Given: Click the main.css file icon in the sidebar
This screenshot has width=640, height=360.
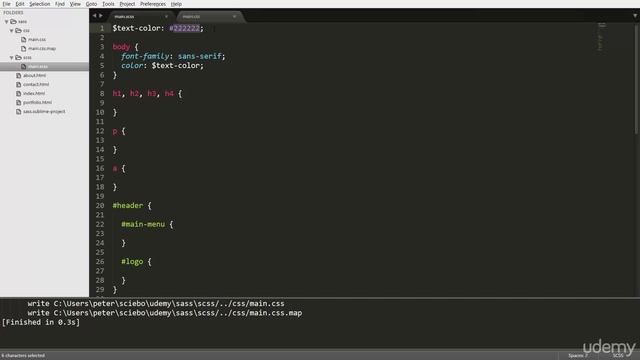Looking at the screenshot, I should (24, 40).
